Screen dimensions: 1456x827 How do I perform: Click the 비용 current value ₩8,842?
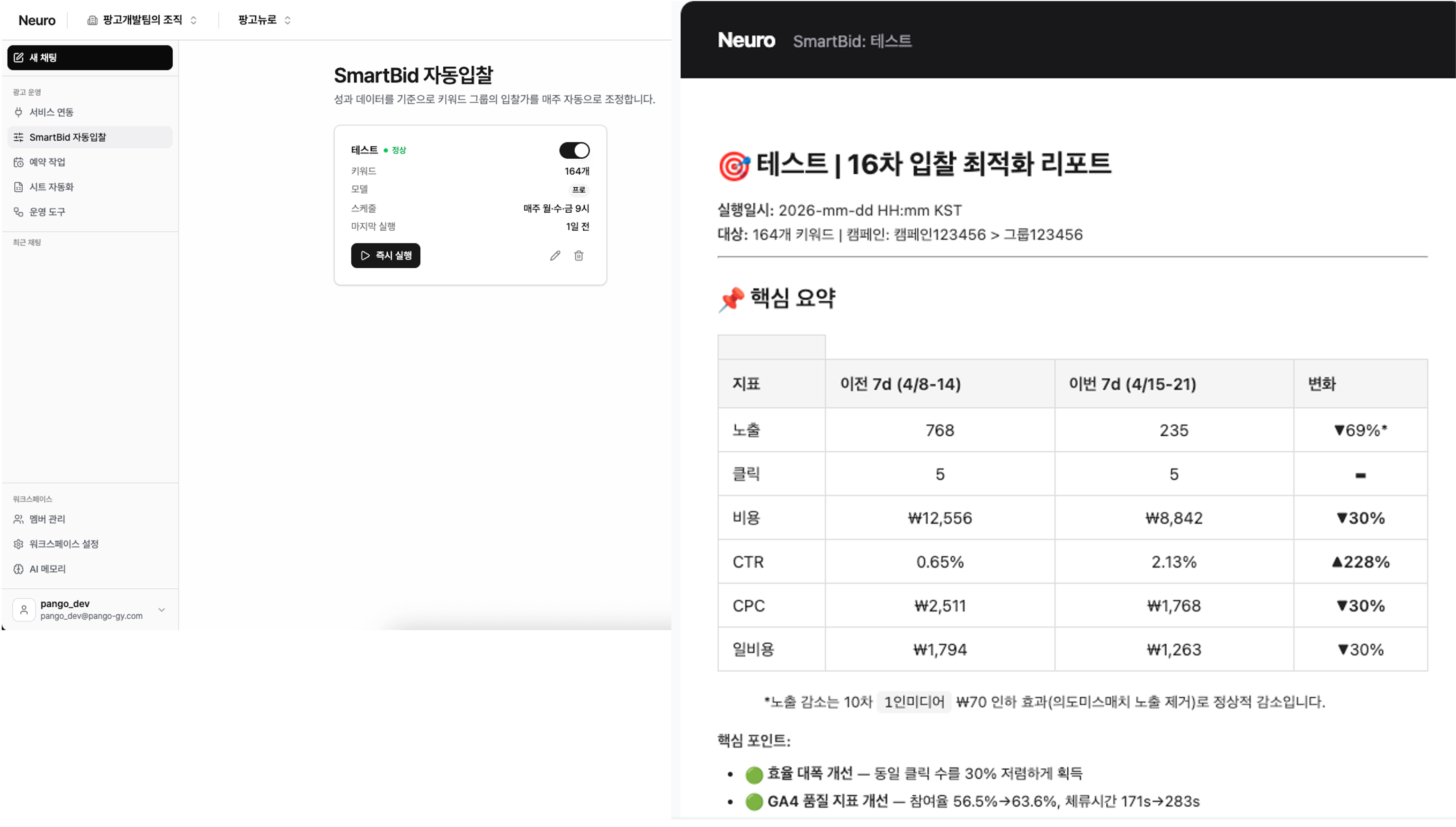pos(1174,518)
